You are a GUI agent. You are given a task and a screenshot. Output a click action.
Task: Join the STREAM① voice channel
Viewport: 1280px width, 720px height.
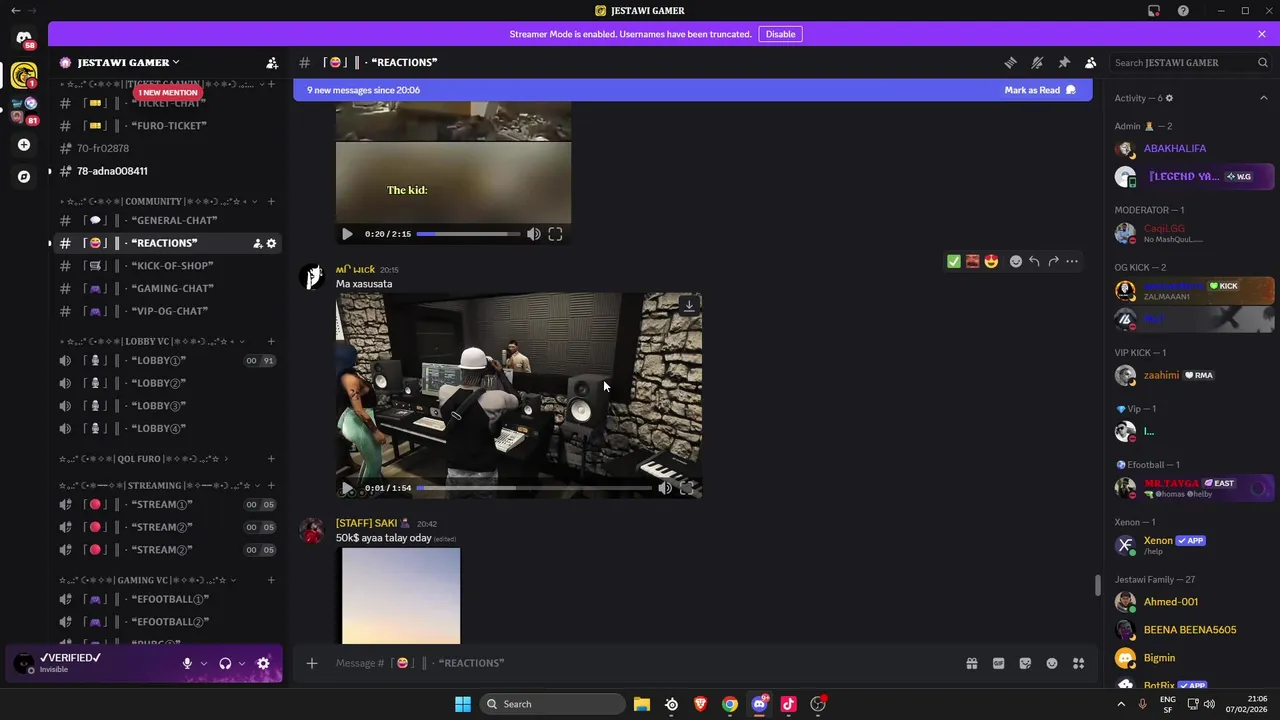pyautogui.click(x=168, y=505)
